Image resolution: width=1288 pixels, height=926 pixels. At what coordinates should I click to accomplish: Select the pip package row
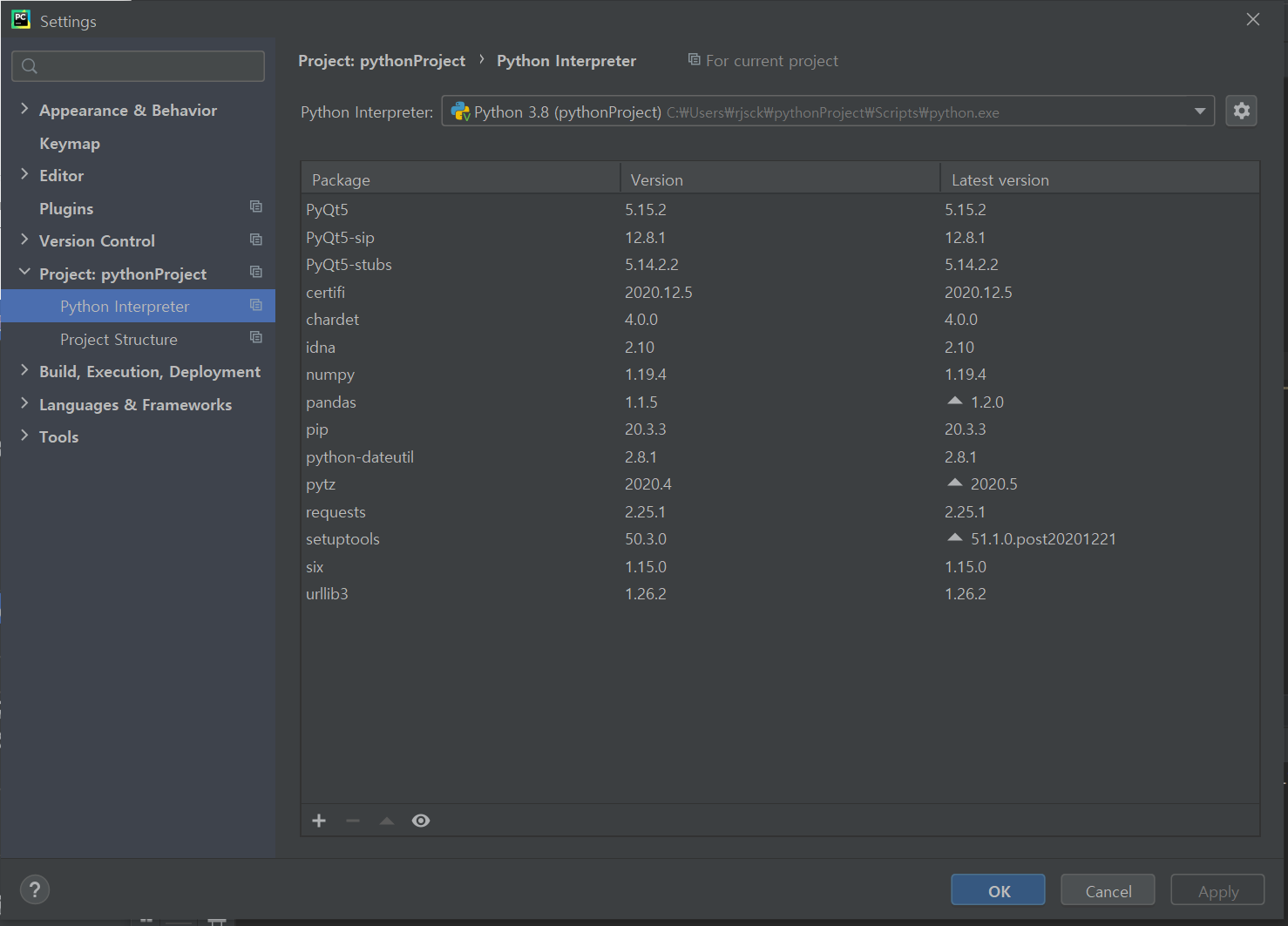(x=780, y=429)
